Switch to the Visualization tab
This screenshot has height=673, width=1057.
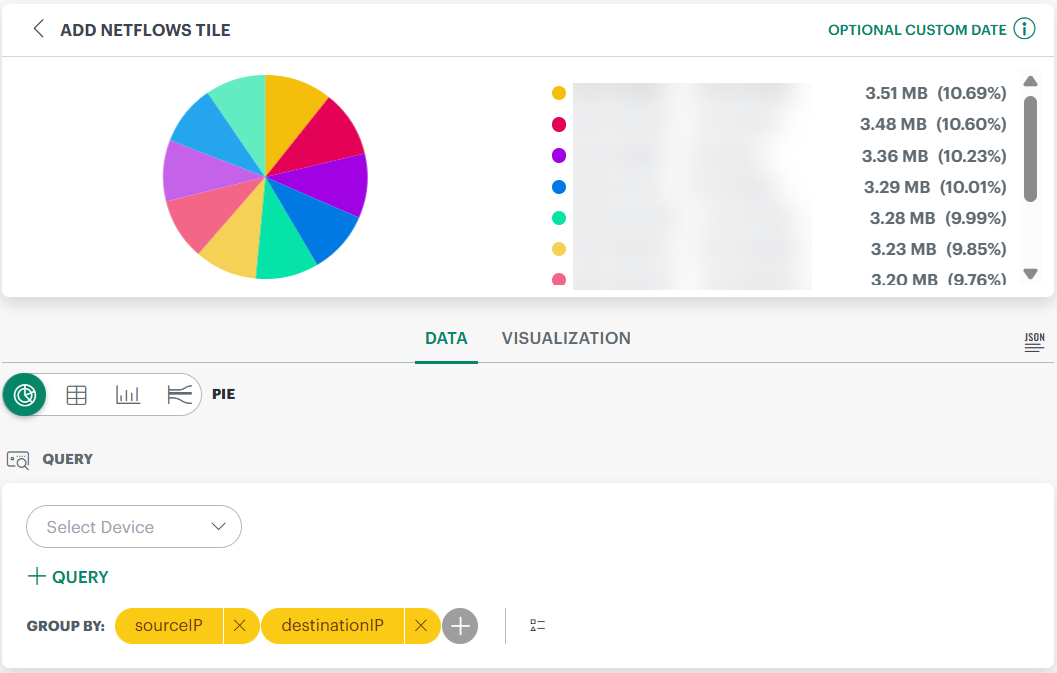[566, 338]
